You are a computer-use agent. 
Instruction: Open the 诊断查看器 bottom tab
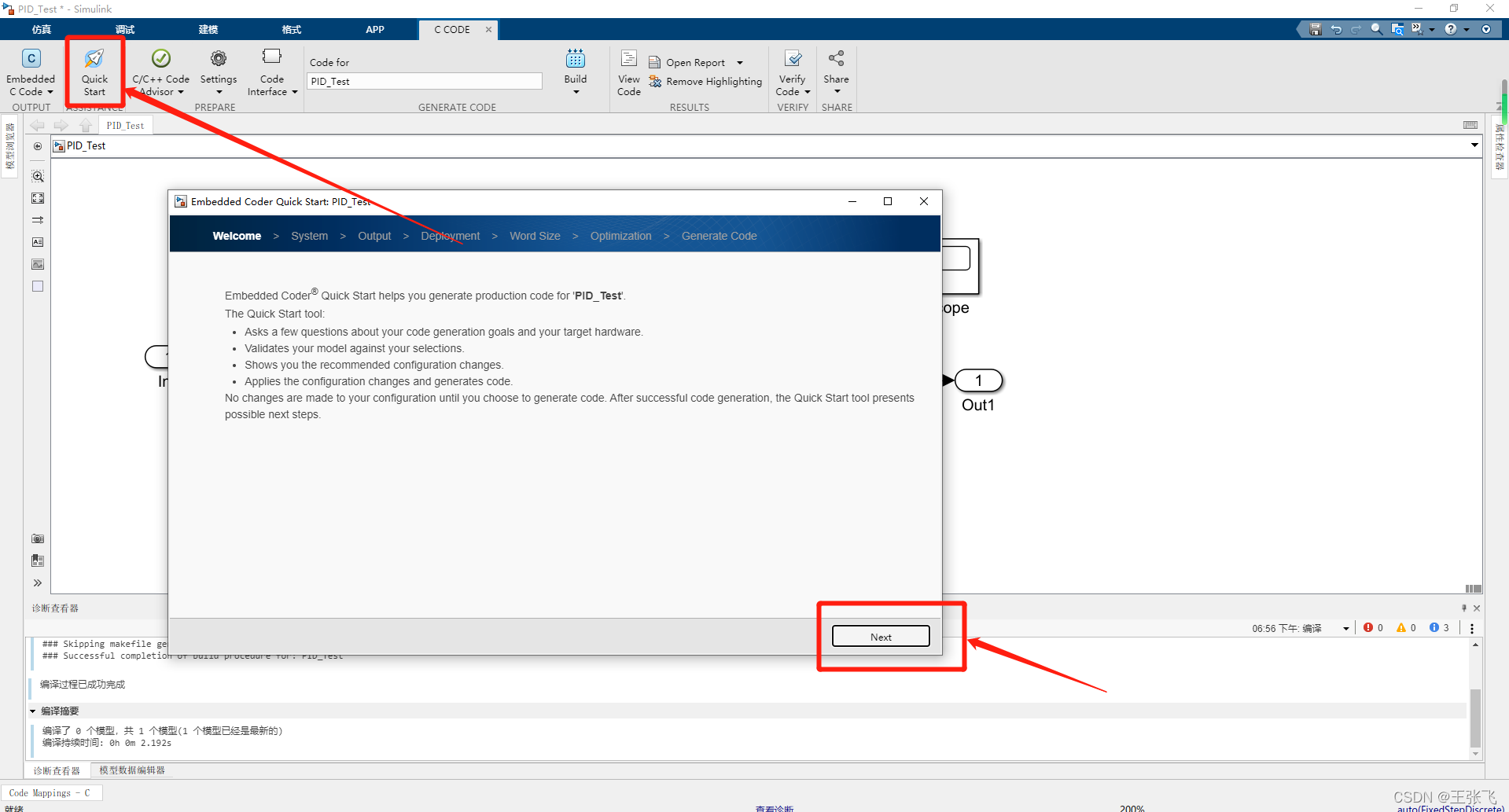(x=57, y=770)
